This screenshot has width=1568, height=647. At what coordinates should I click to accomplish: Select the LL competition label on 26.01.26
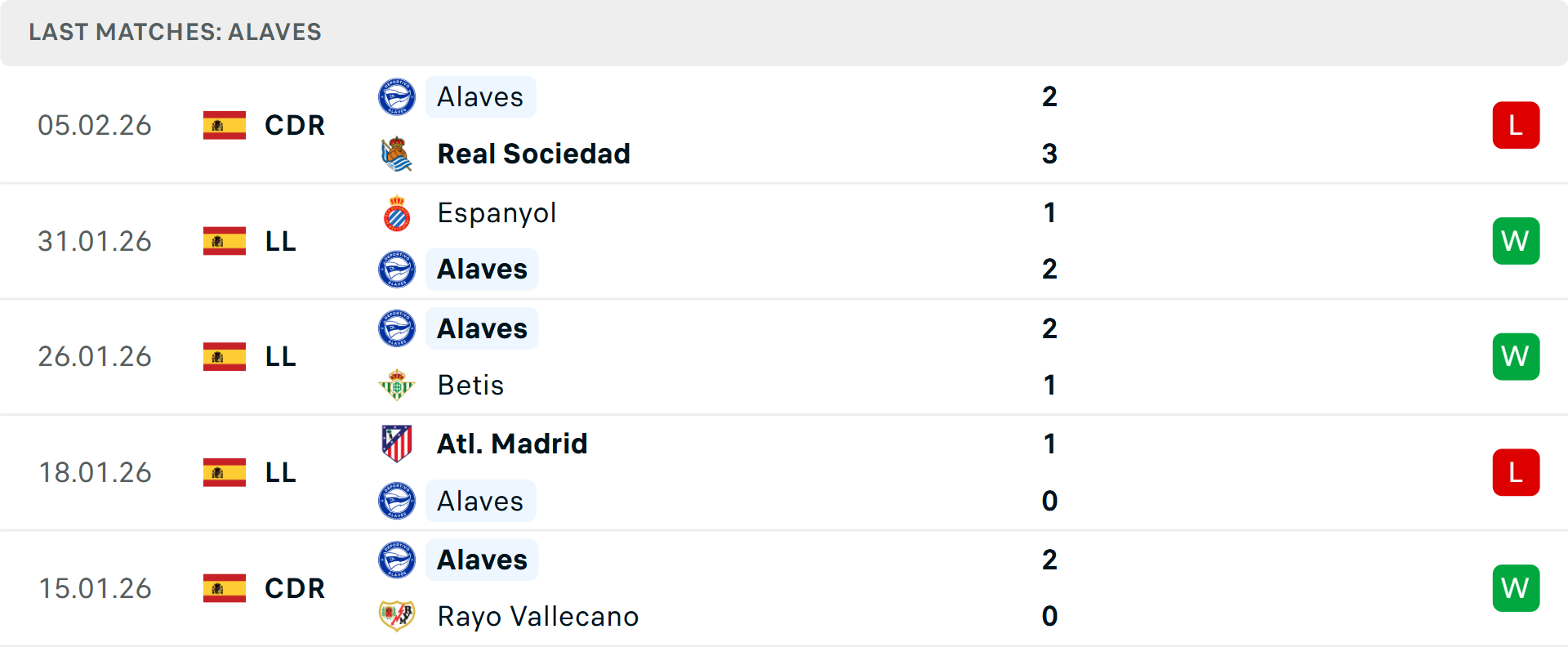[x=280, y=356]
